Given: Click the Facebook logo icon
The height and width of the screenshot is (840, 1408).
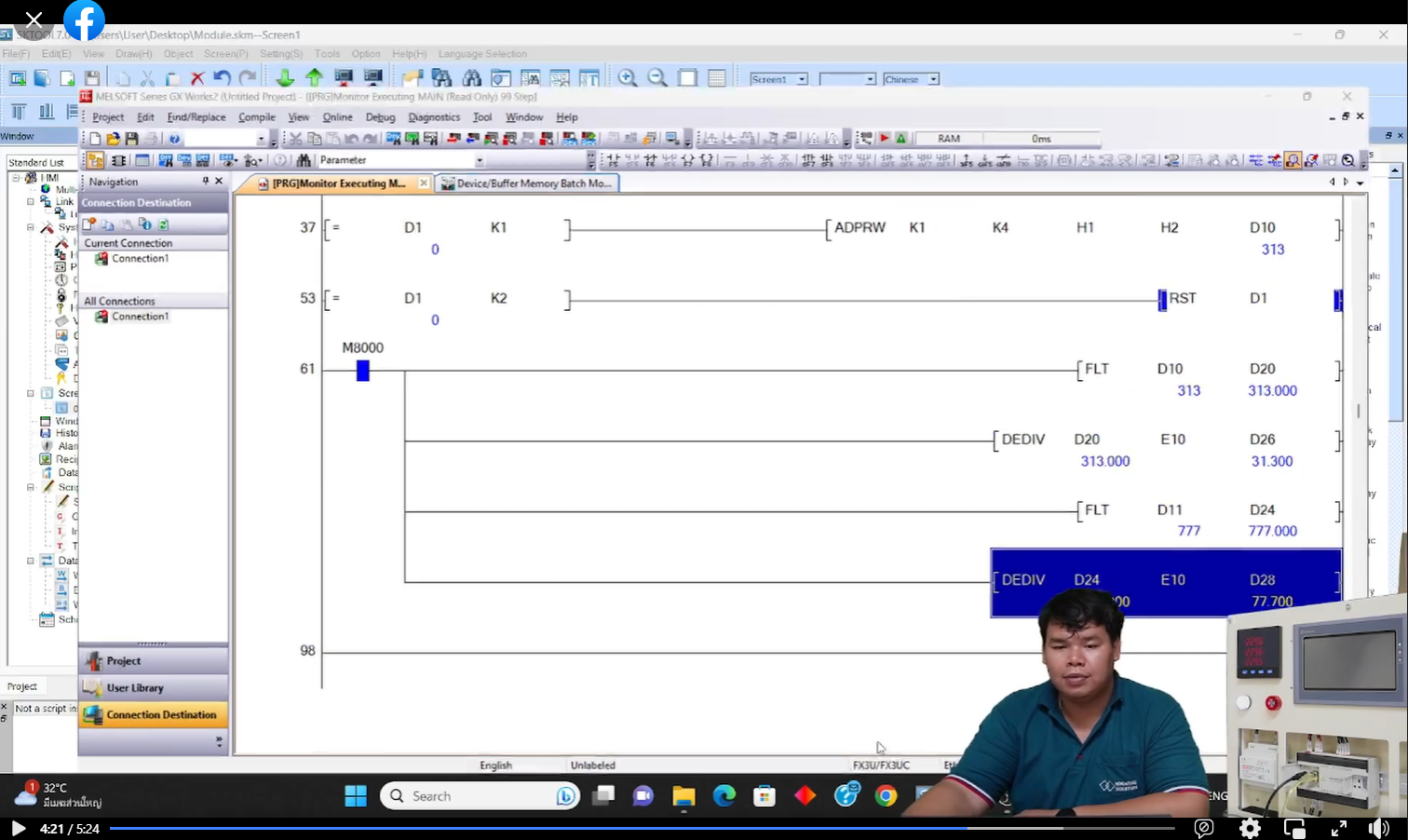Looking at the screenshot, I should [84, 20].
